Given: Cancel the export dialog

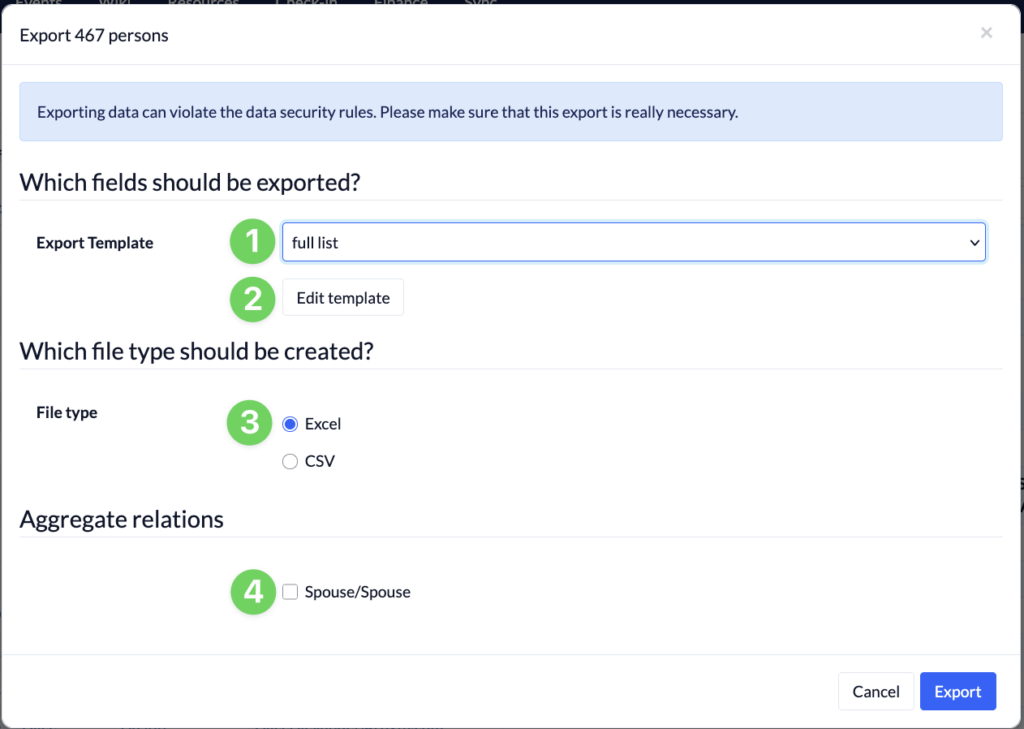Looking at the screenshot, I should click(876, 691).
